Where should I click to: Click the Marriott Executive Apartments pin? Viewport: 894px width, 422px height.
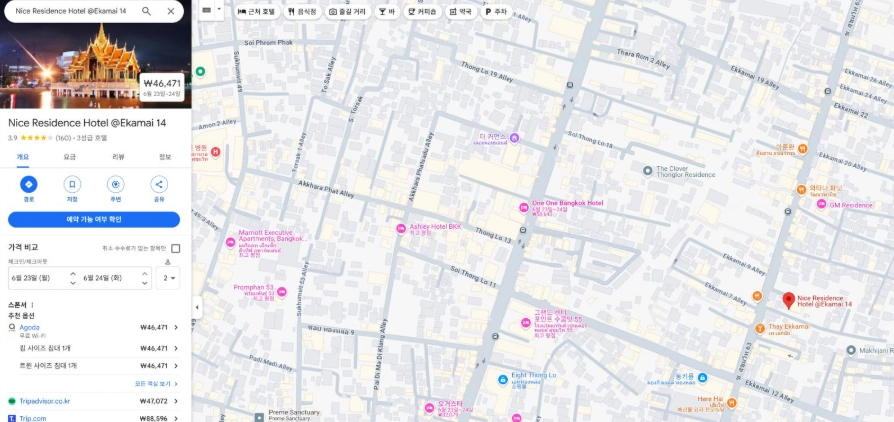point(230,242)
